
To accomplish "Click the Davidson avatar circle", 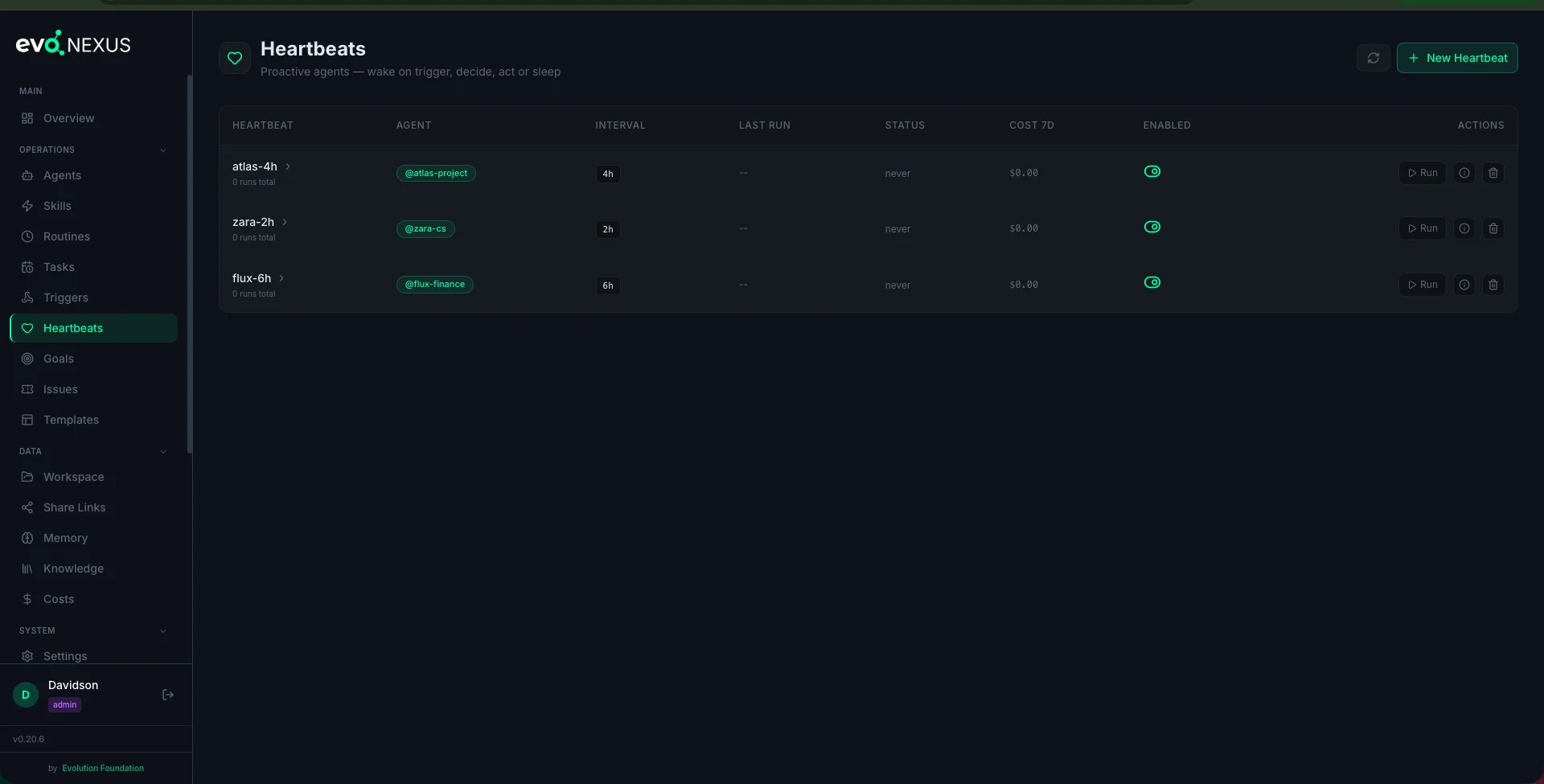I will coord(26,695).
